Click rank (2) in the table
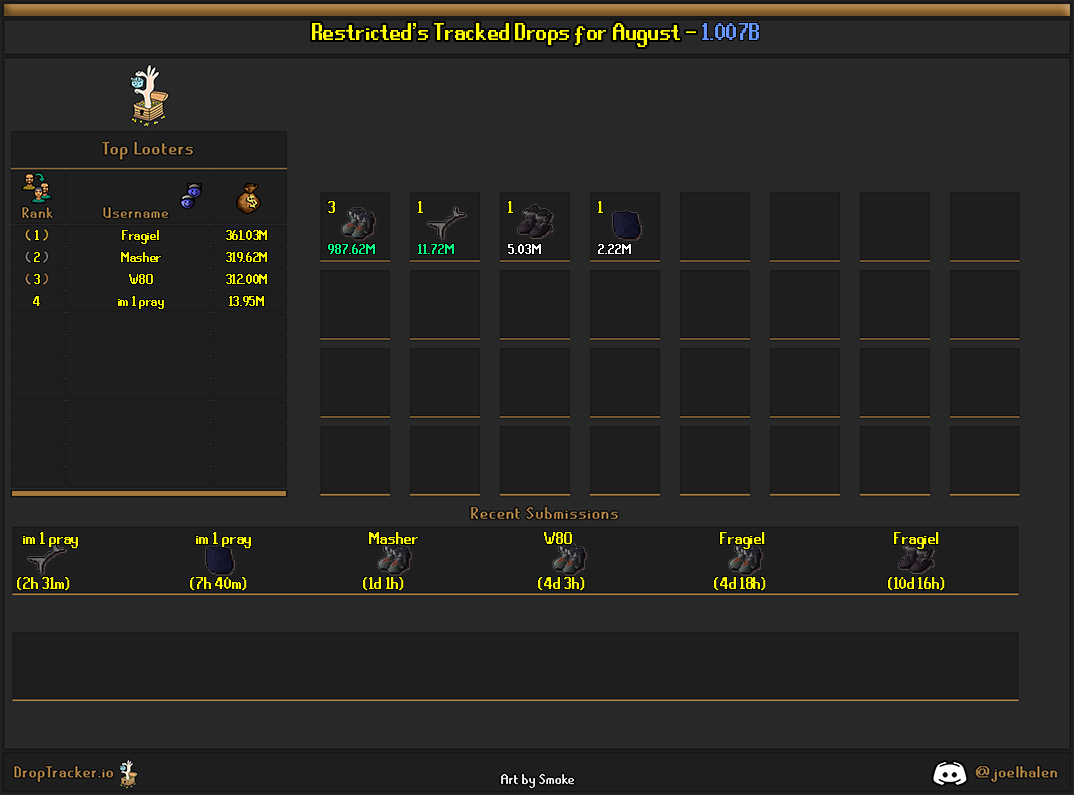1074x795 pixels. click(36, 257)
